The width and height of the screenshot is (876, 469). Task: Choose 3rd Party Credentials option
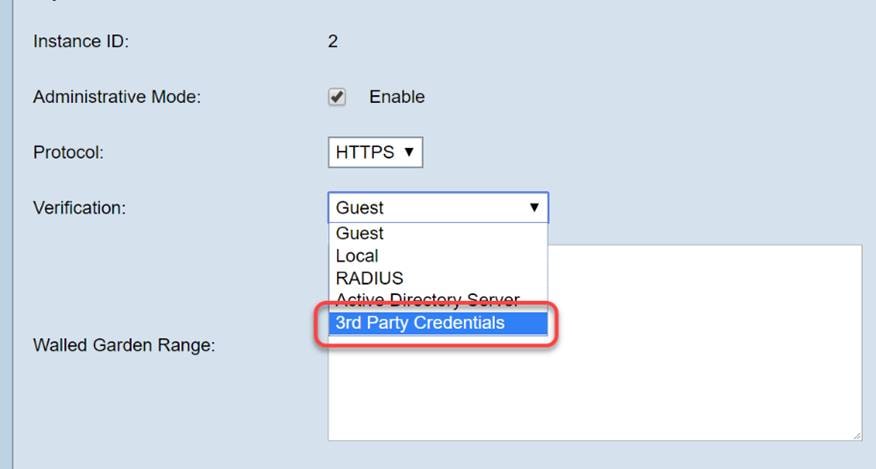(420, 323)
